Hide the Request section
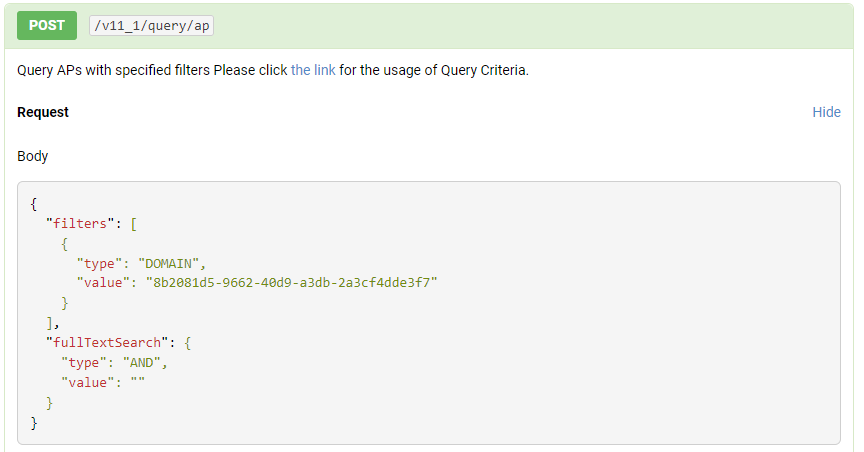Image resolution: width=864 pixels, height=452 pixels. 827,112
